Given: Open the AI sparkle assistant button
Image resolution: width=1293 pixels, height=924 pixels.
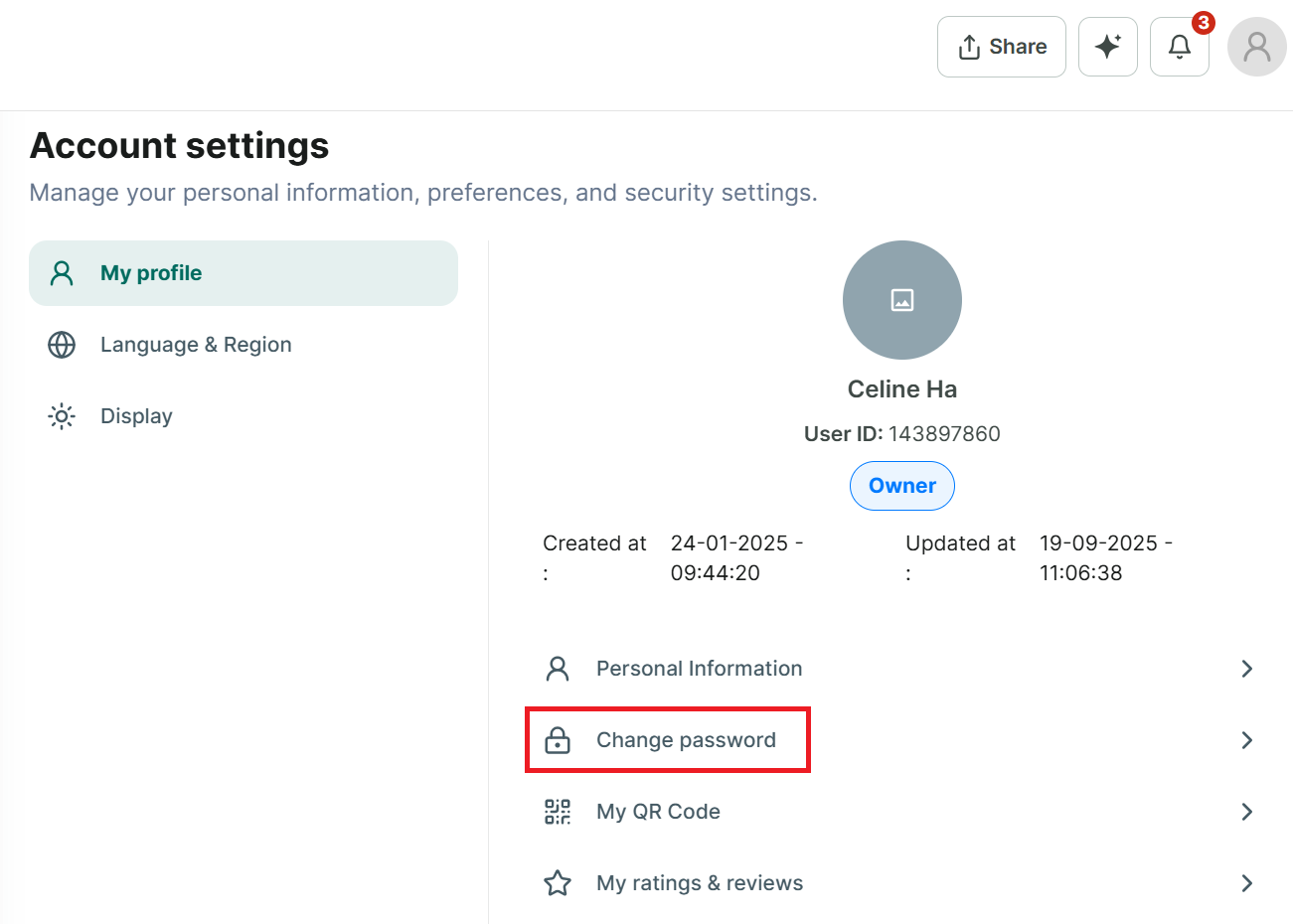Looking at the screenshot, I should pos(1108,47).
